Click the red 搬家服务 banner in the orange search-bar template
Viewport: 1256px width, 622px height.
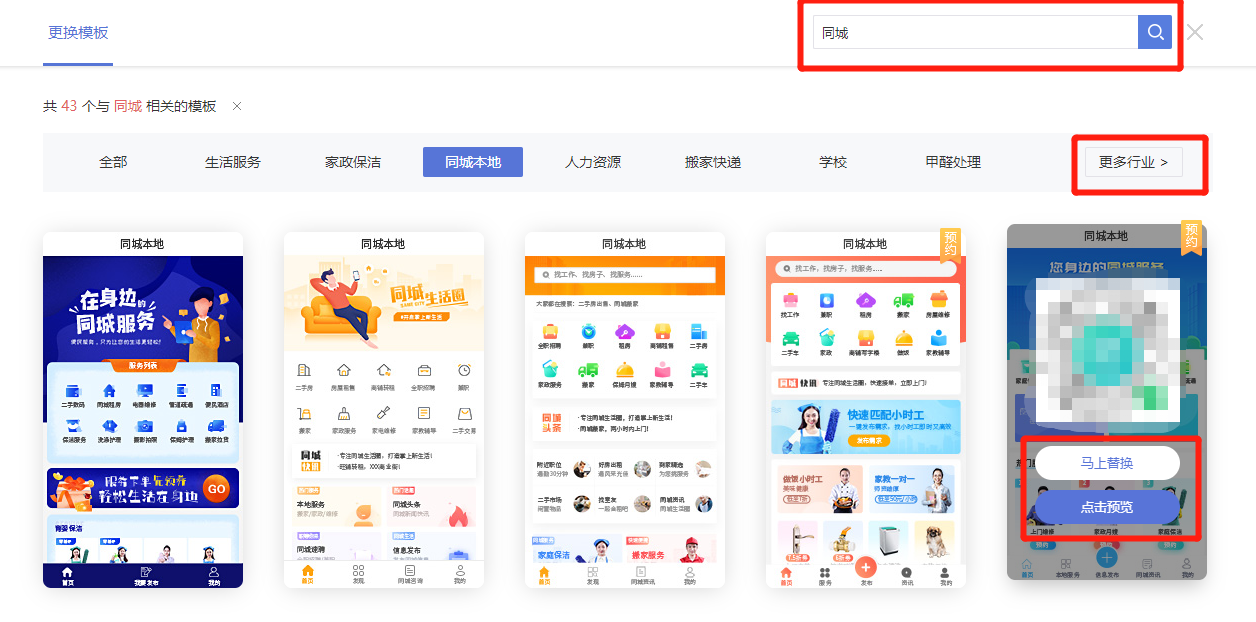point(671,550)
